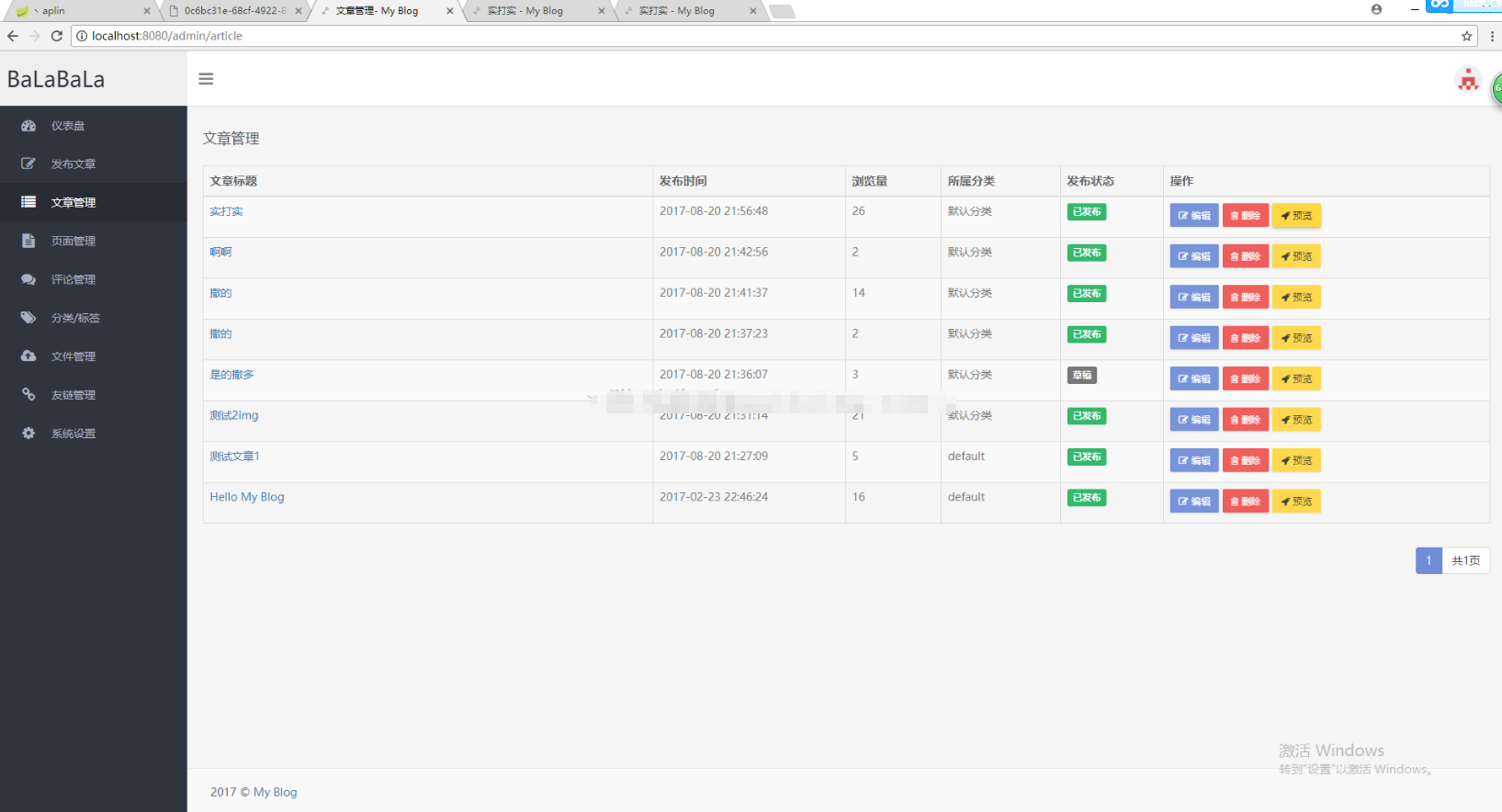Click the user avatar in header
This screenshot has height=812, width=1502.
pyautogui.click(x=1468, y=80)
